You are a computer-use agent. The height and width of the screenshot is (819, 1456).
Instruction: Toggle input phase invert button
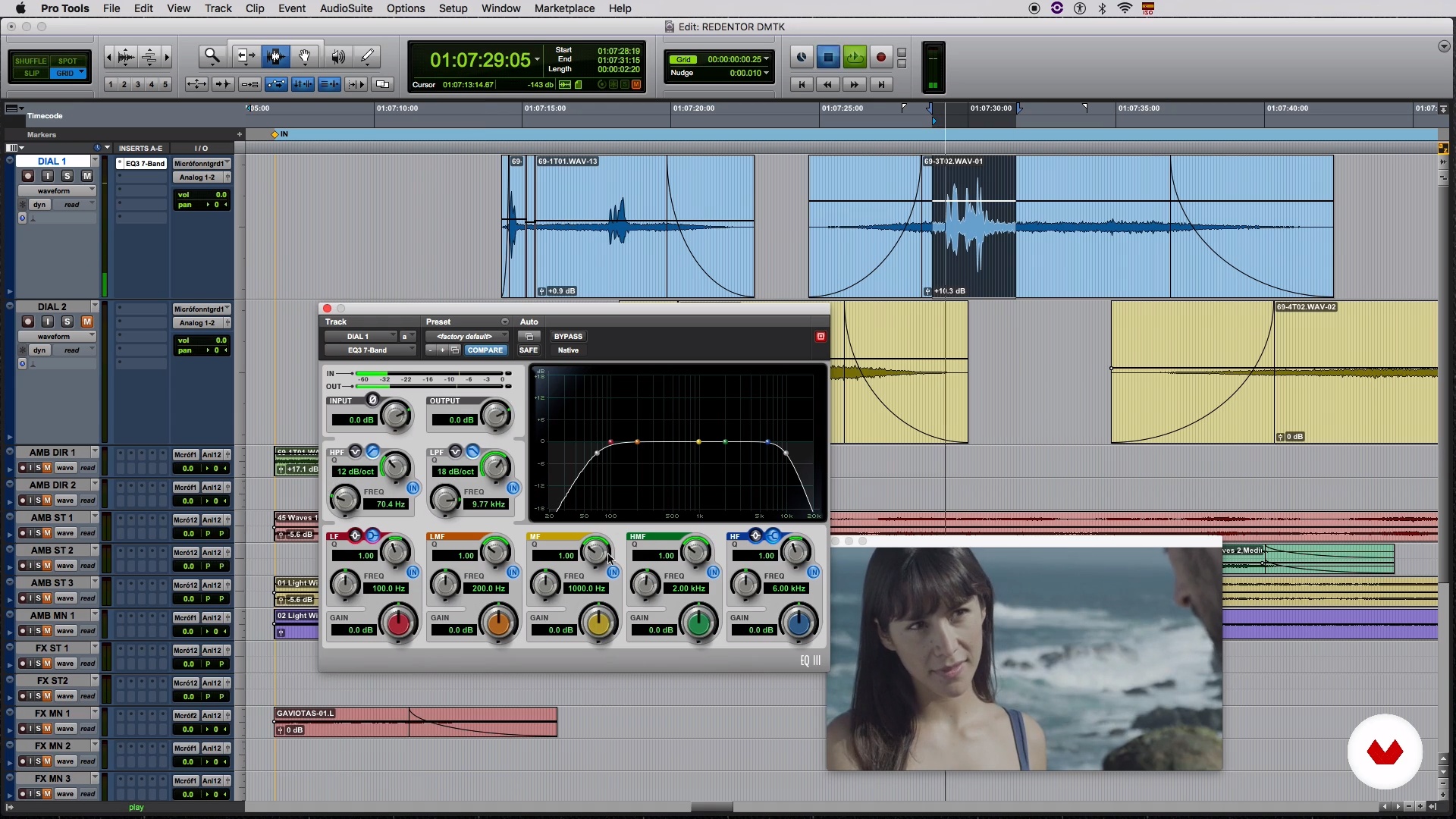[x=372, y=400]
